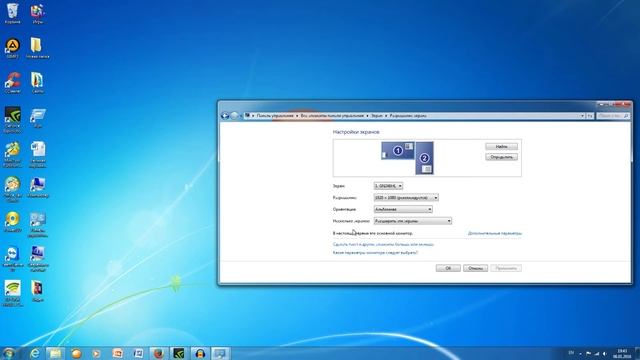Open the Новая папка folder on desktop
The image size is (640, 360).
tap(38, 48)
